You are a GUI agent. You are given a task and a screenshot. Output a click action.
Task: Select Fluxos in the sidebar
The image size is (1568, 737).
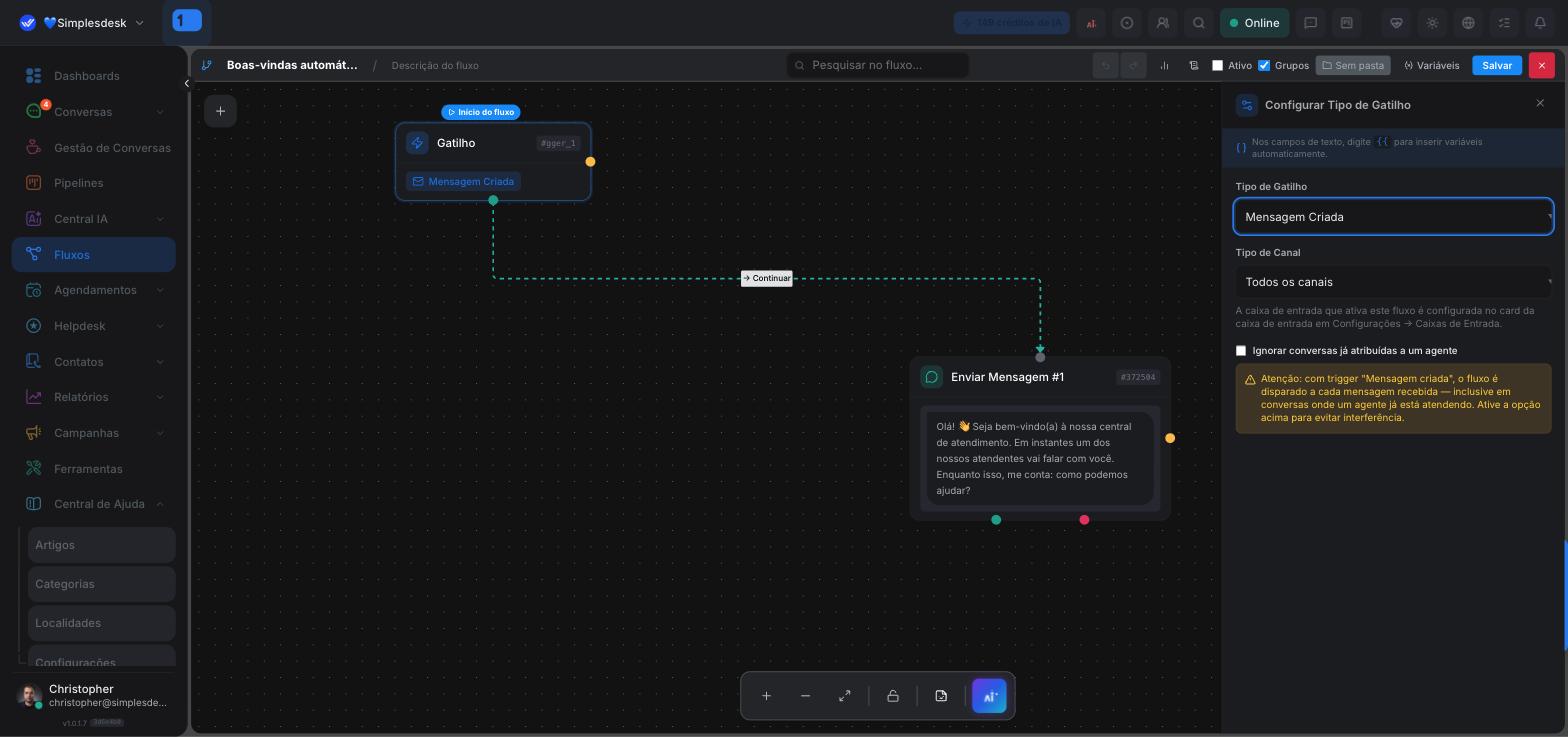pos(94,255)
